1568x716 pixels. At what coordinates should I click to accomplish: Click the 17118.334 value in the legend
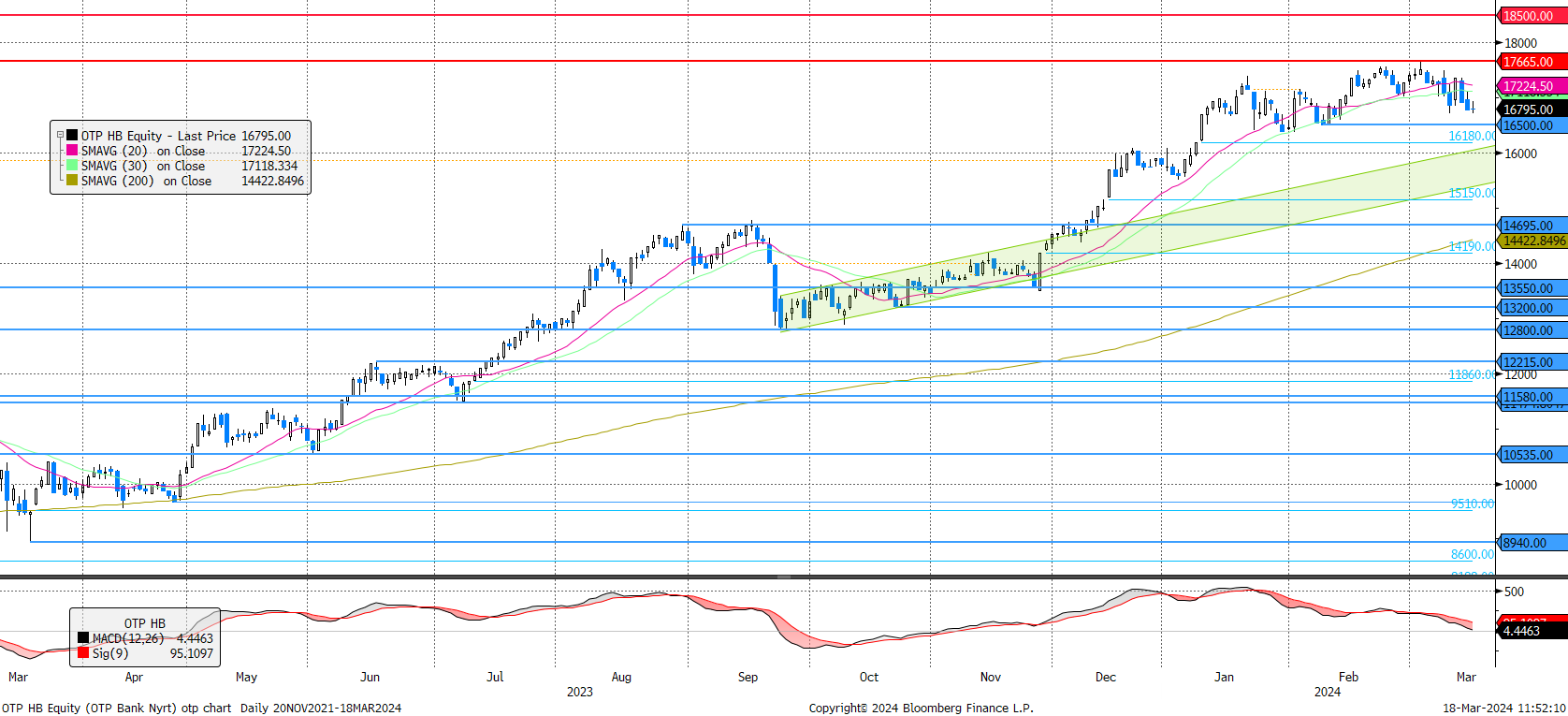tap(269, 166)
